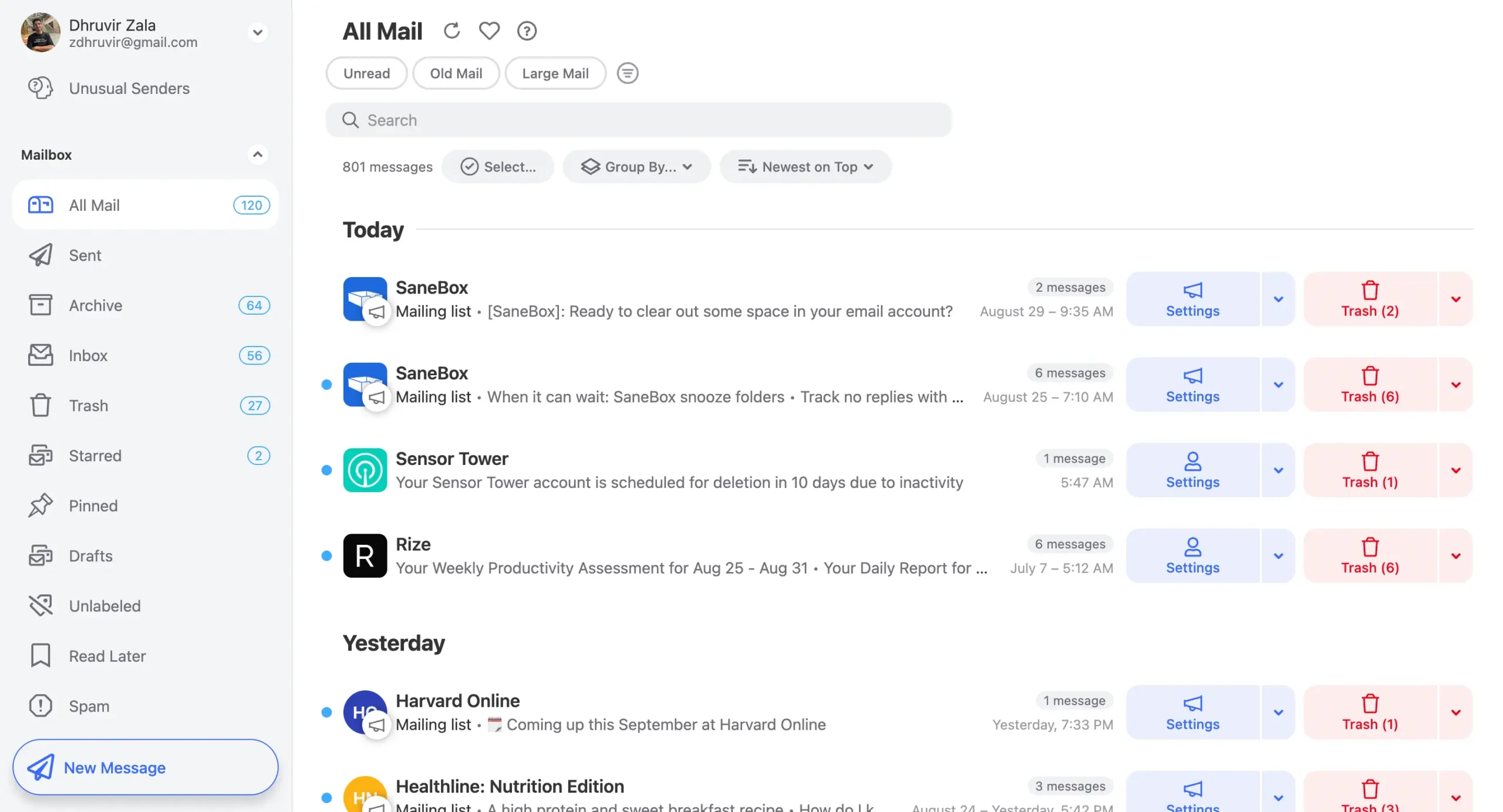Open the Archive mailbox
The image size is (1503, 812).
145,305
